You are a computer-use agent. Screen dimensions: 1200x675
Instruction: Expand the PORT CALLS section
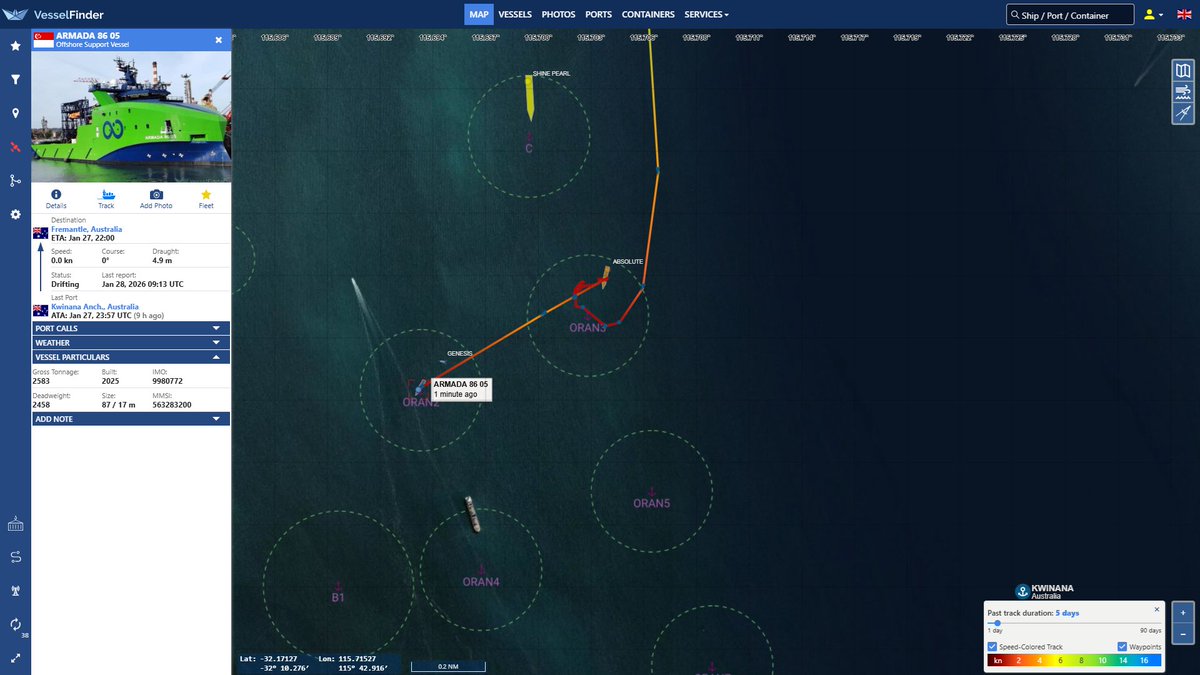point(131,328)
